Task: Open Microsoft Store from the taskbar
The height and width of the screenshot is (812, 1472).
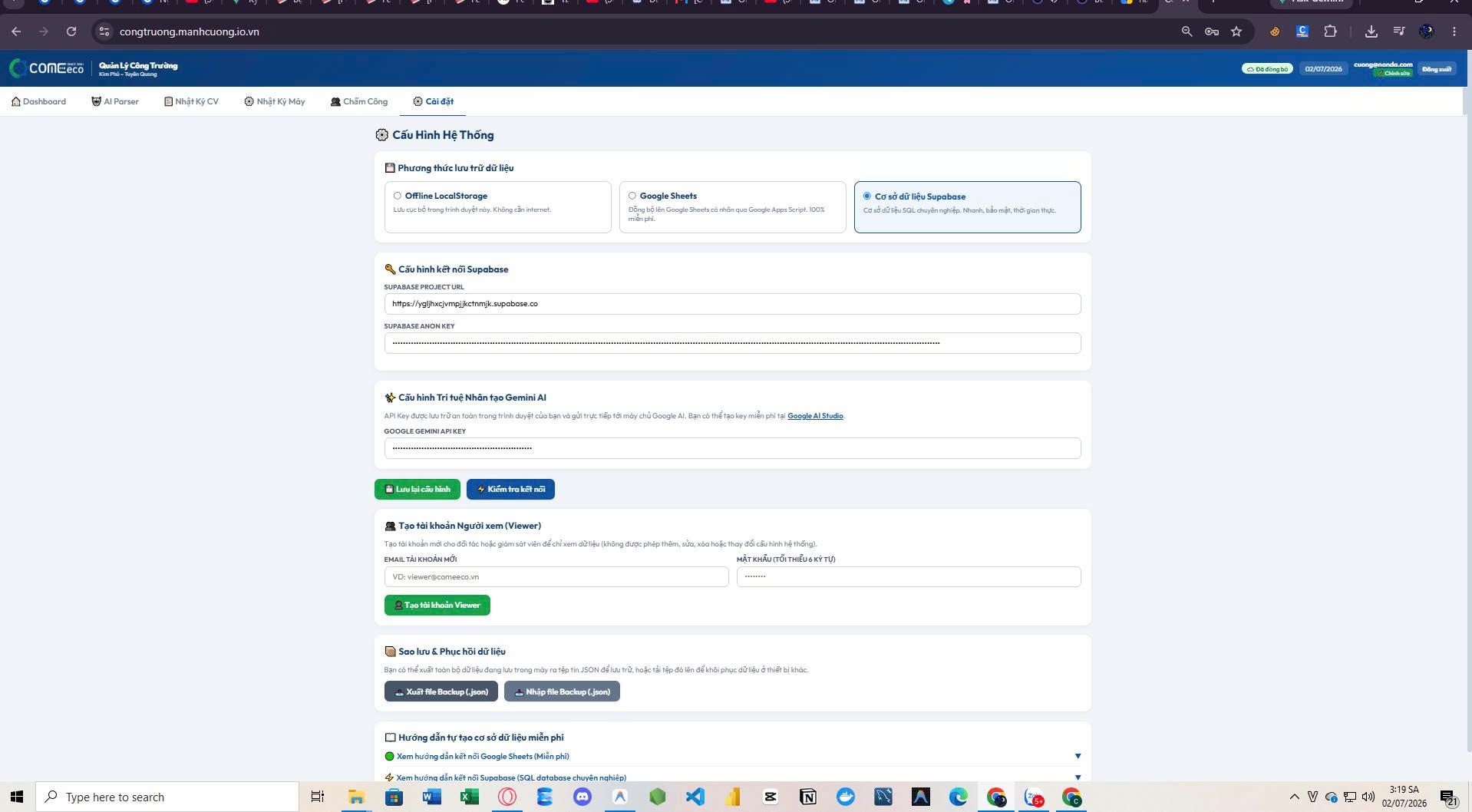Action: (394, 797)
